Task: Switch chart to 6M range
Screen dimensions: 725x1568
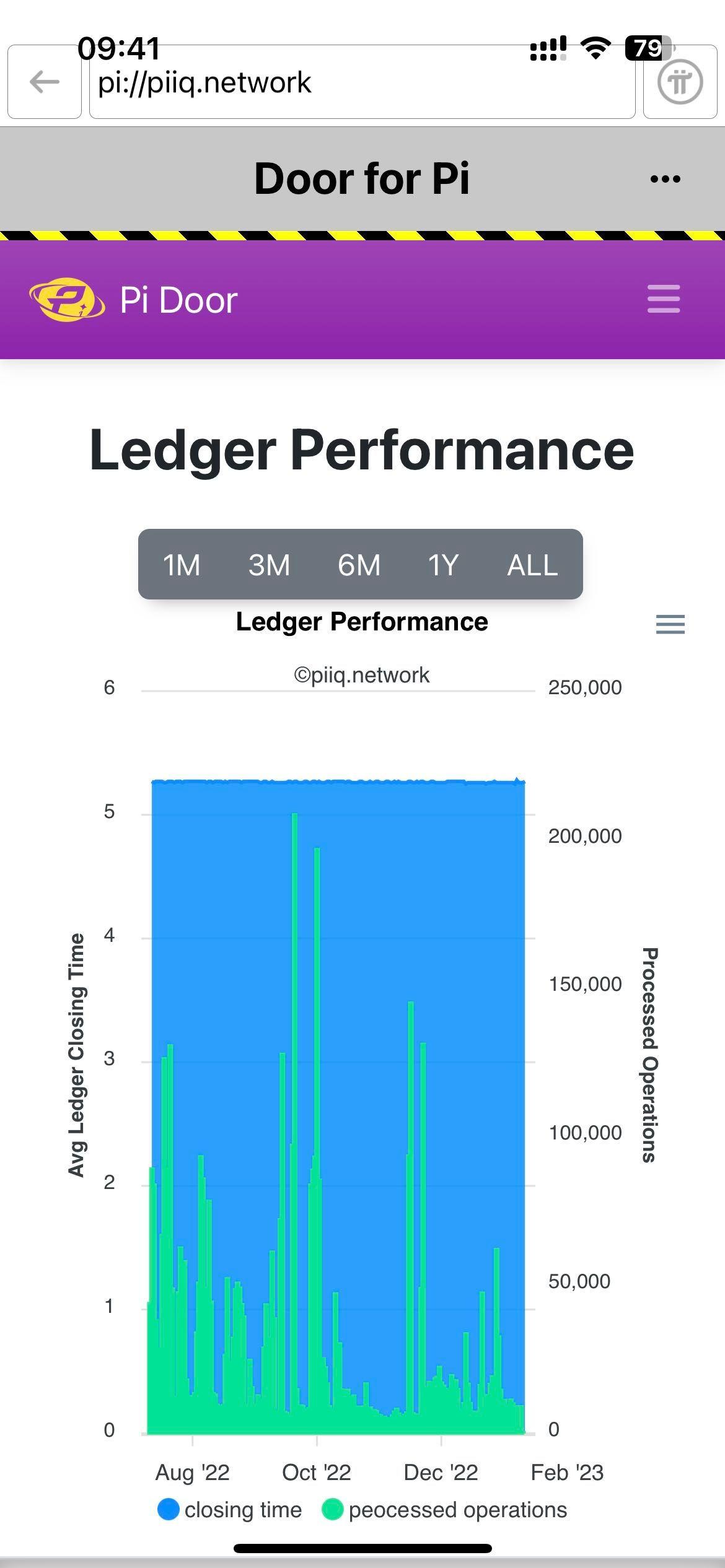Action: point(359,565)
